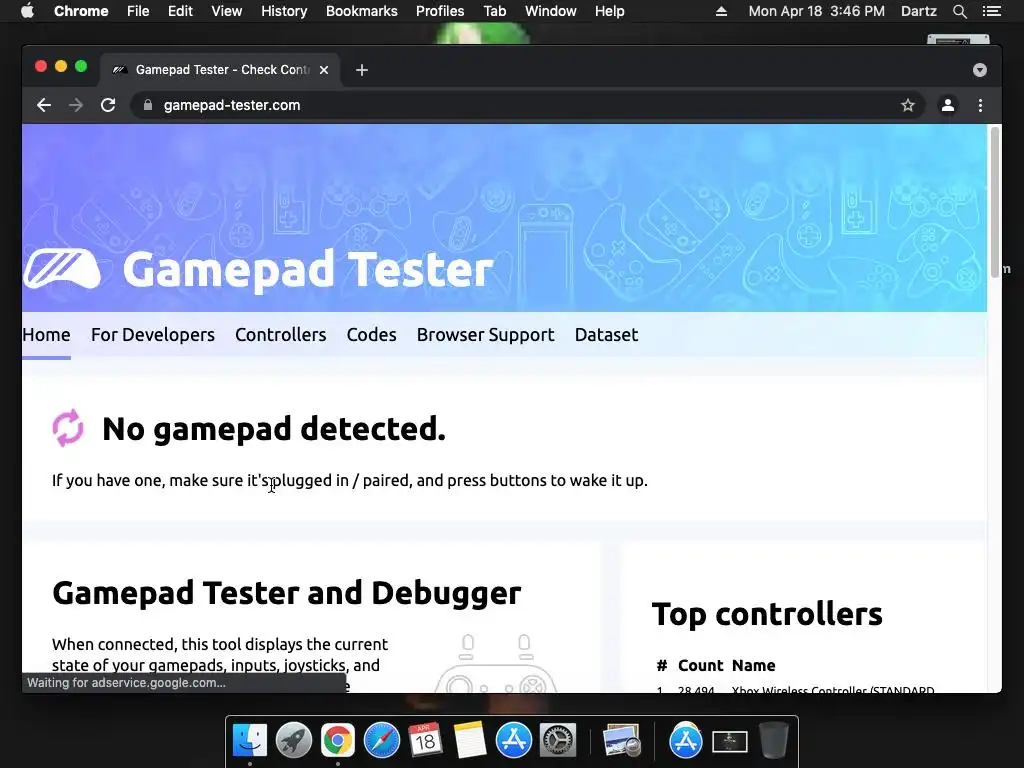This screenshot has height=768, width=1024.
Task: Go to For Developers page
Action: click(x=153, y=335)
